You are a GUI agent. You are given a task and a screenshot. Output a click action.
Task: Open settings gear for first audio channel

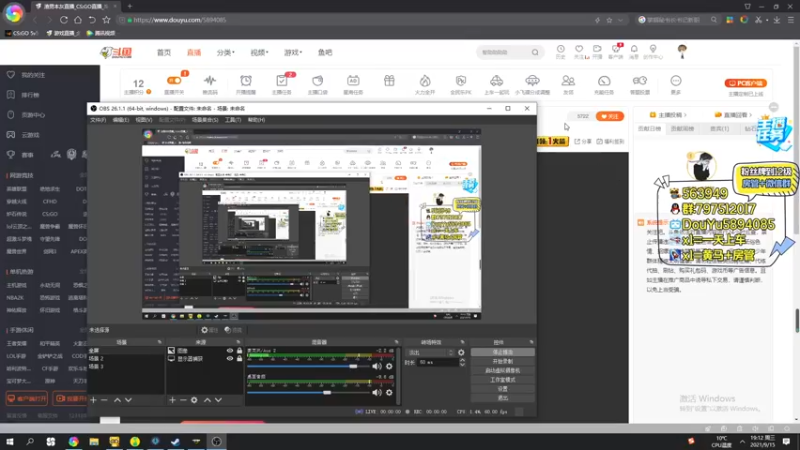point(389,366)
